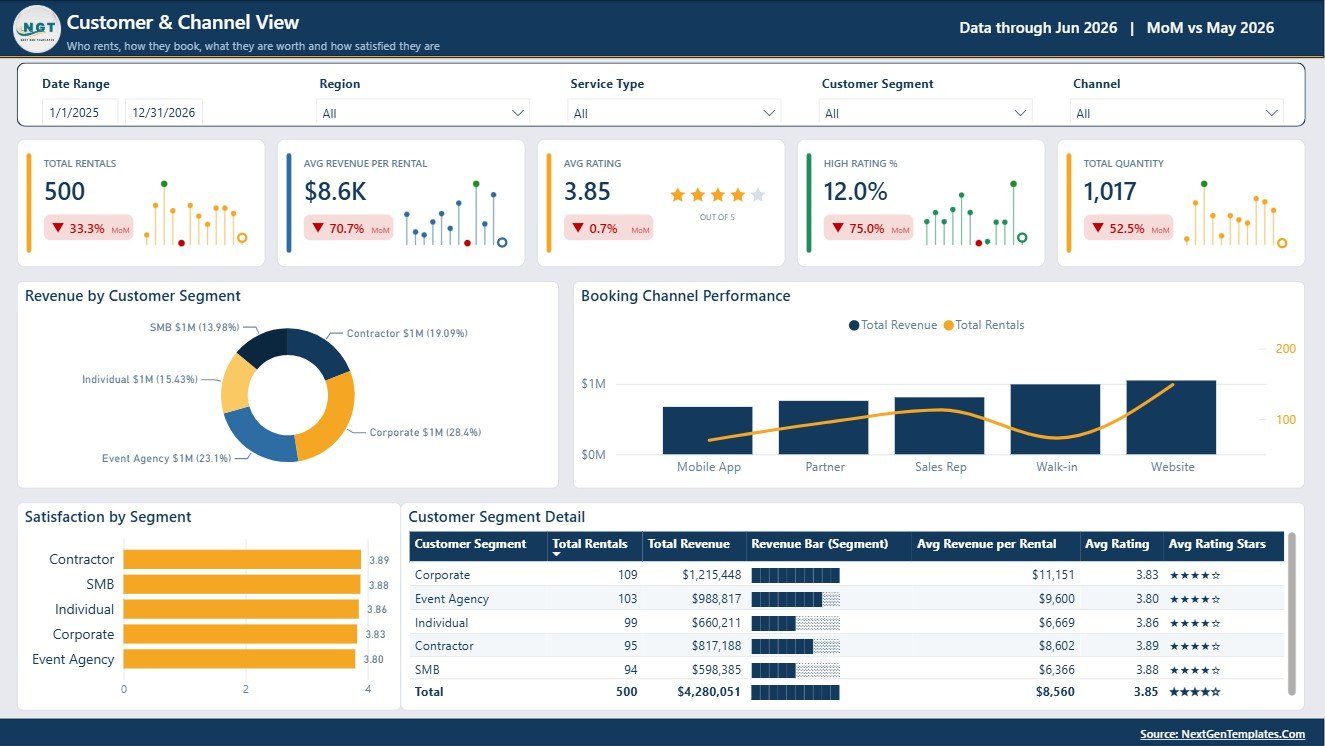1325x746 pixels.
Task: Click the "Data through Jun 2026" header text
Action: click(1038, 28)
